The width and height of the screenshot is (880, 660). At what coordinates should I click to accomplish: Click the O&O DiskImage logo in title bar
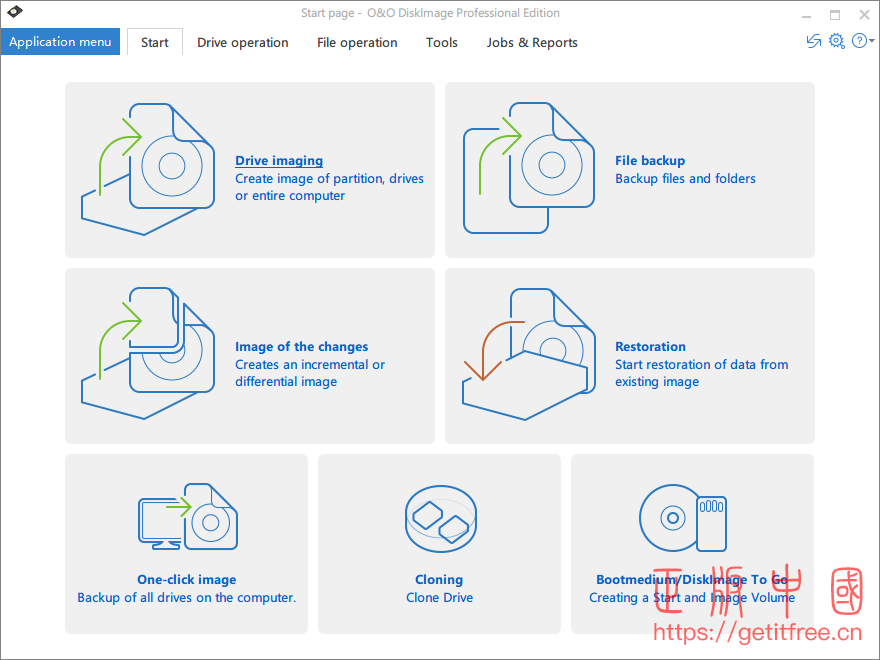coord(15,11)
